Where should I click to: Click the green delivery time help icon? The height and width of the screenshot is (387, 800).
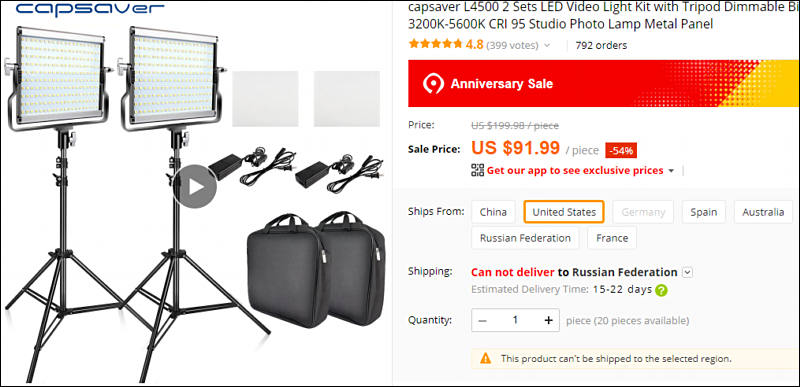tap(661, 290)
